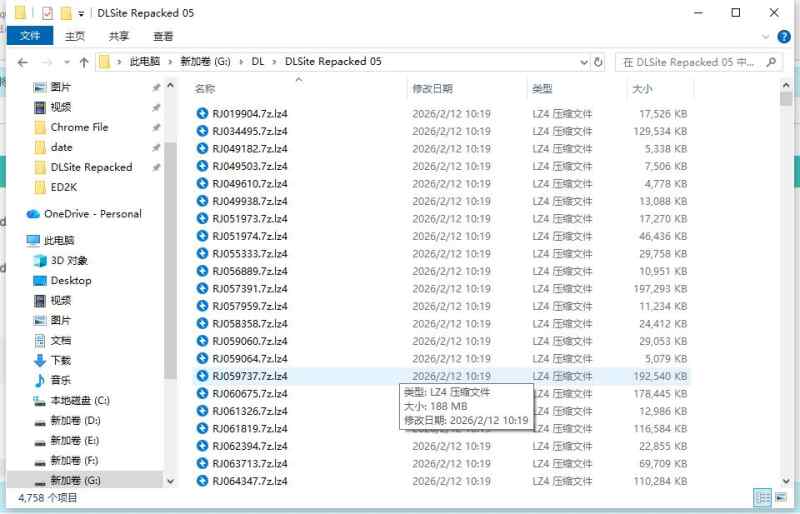Click the Properties icon in title bar
800x514 pixels.
click(47, 13)
